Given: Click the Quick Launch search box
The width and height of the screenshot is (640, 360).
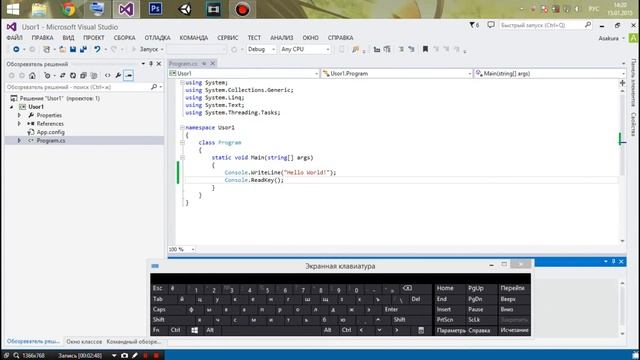Looking at the screenshot, I should pos(545,25).
